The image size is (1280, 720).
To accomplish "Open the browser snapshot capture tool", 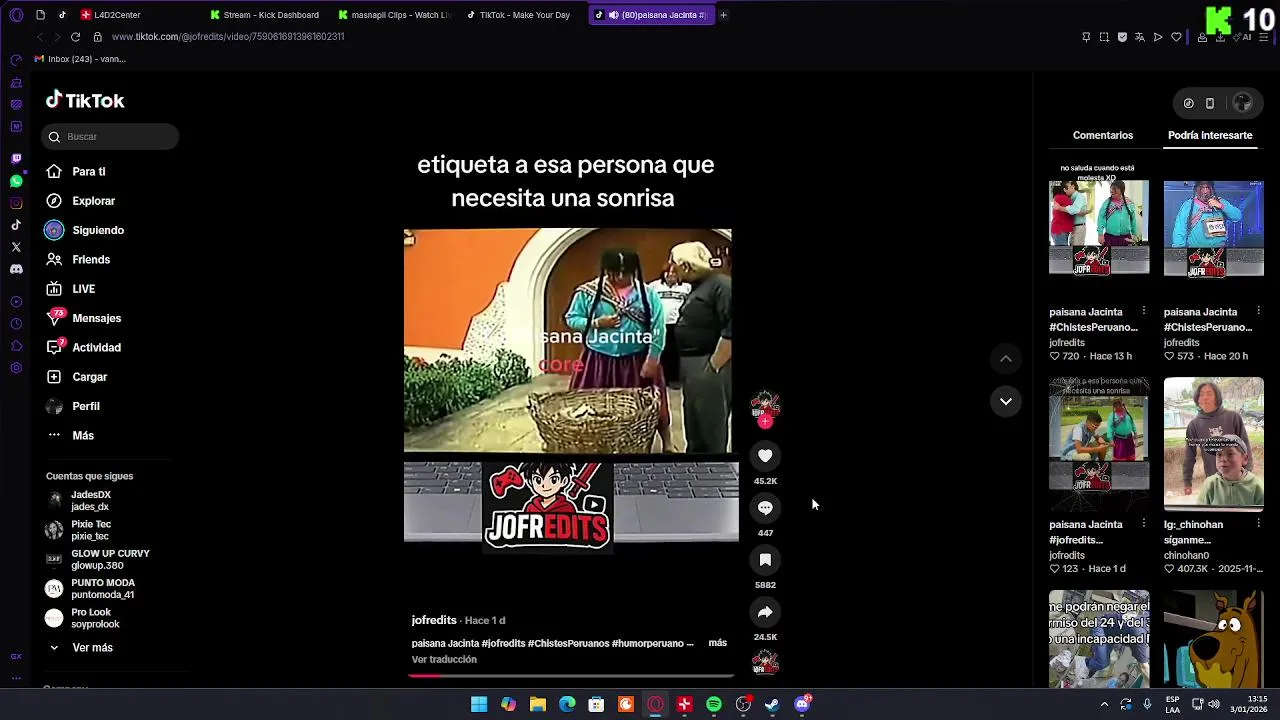I will 1104,37.
